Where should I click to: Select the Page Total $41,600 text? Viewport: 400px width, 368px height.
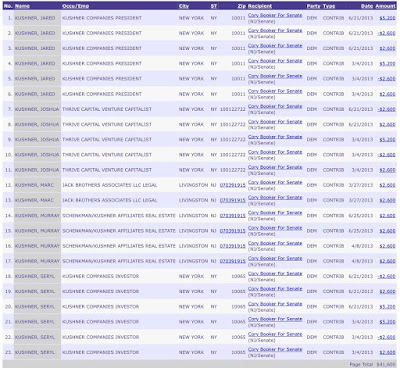pos(373,364)
